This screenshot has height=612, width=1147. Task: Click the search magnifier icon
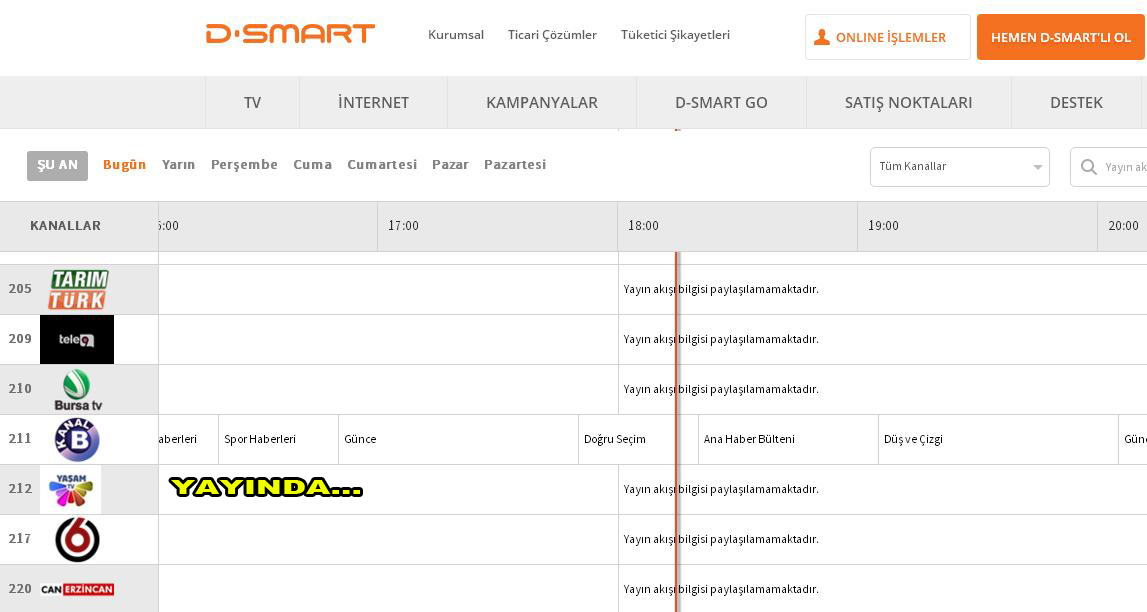click(1088, 167)
